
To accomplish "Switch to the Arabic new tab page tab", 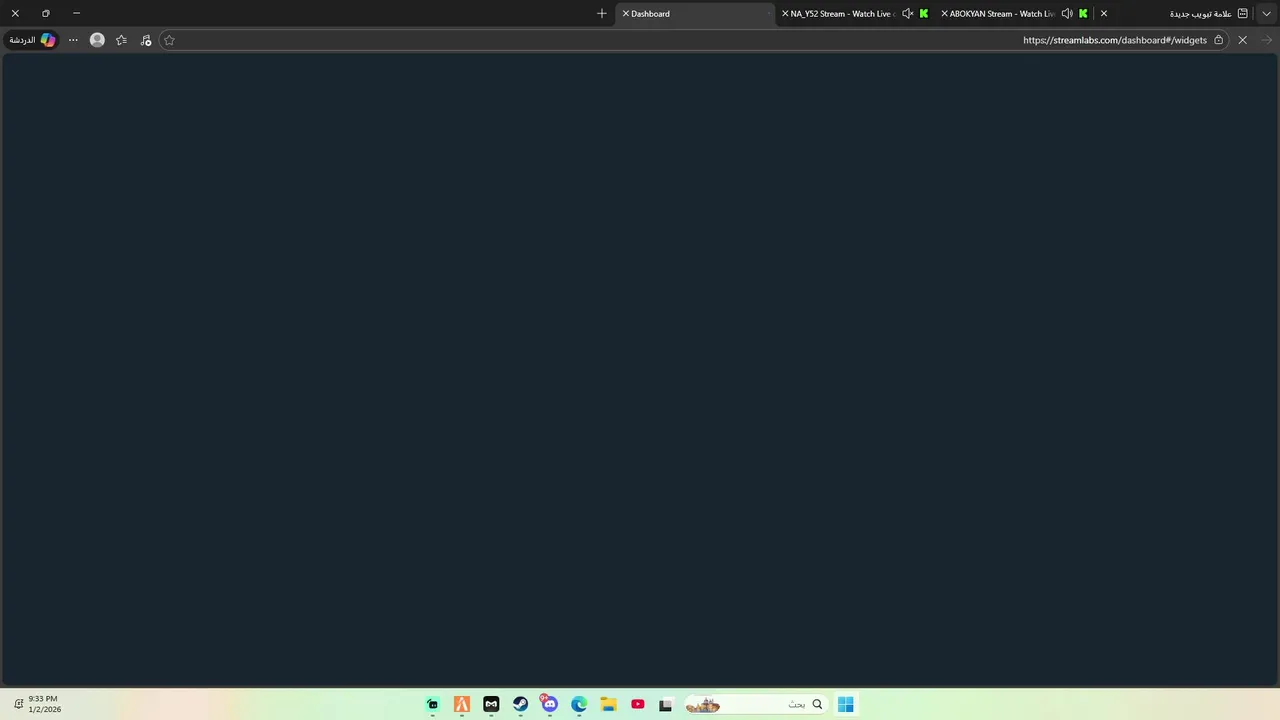I will click(x=1175, y=14).
